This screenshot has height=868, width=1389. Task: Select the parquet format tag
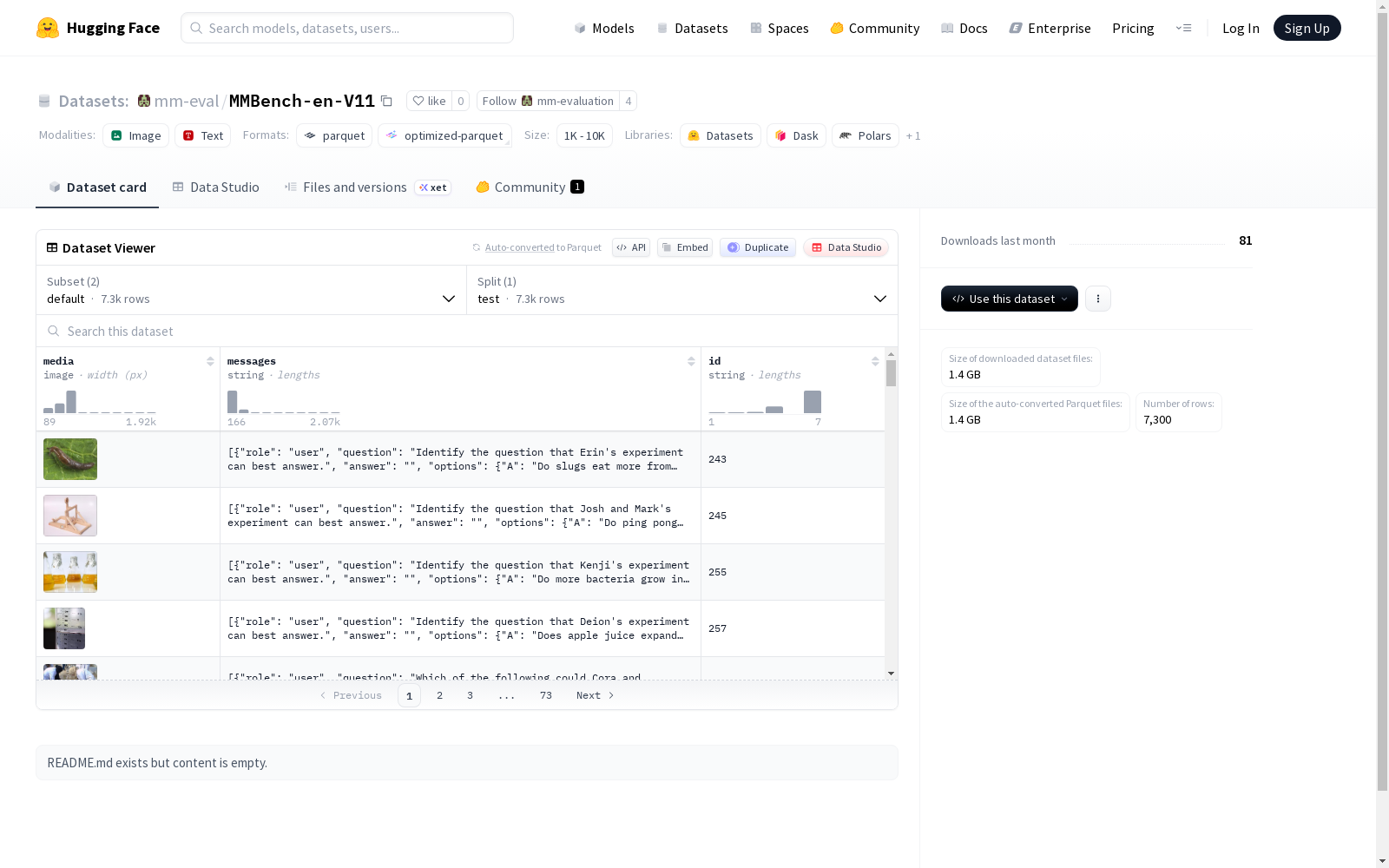click(334, 135)
